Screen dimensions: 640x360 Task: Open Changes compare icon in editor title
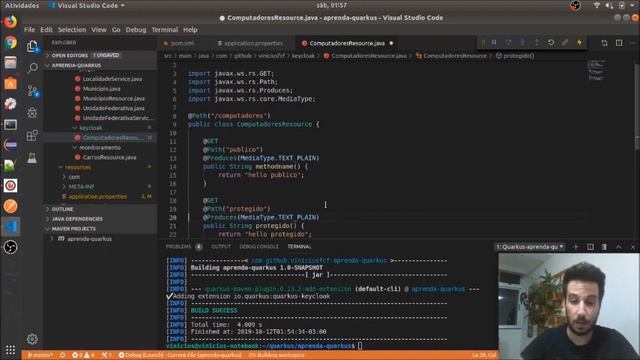(x=604, y=43)
